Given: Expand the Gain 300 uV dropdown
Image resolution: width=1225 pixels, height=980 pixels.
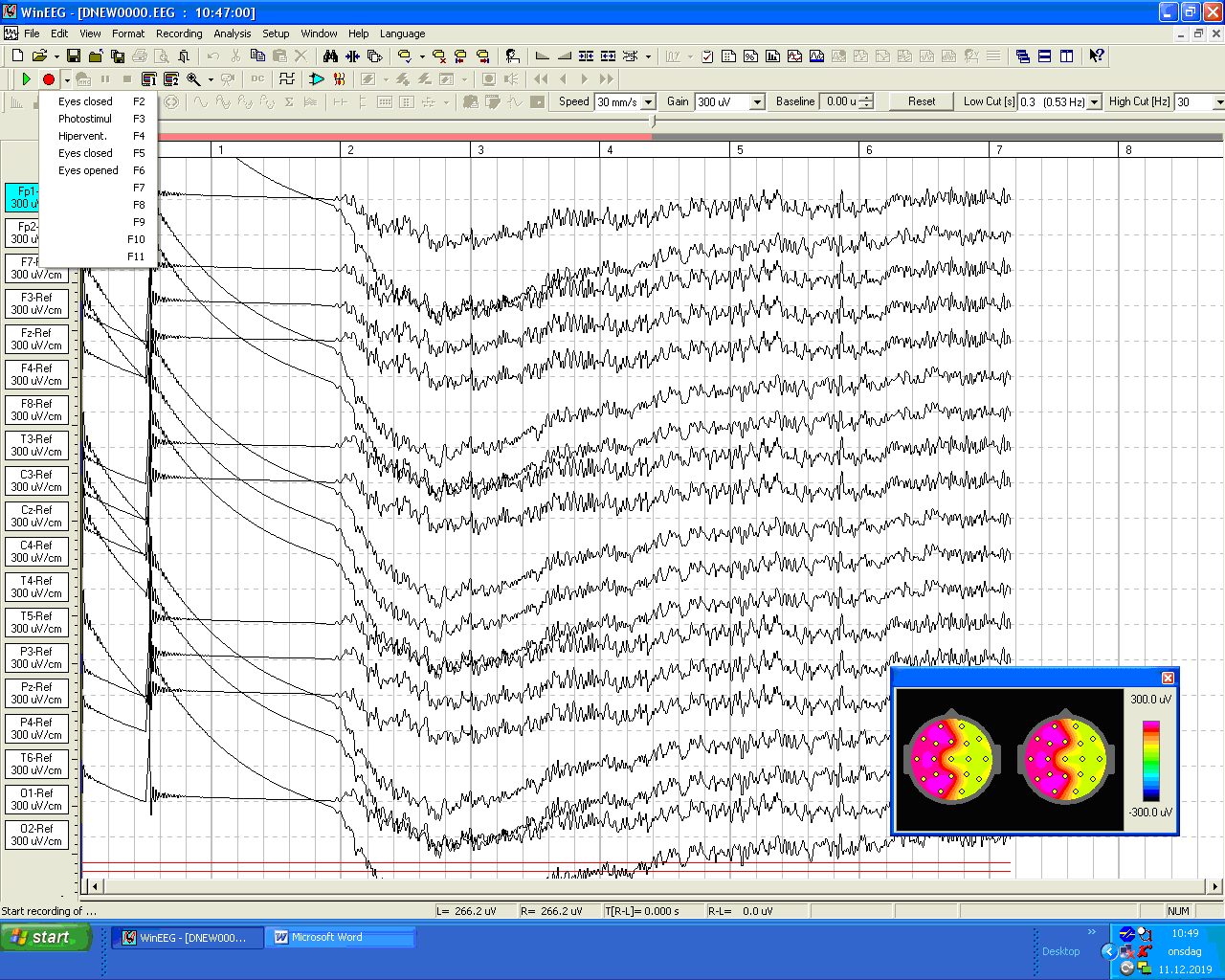Looking at the screenshot, I should click(757, 102).
